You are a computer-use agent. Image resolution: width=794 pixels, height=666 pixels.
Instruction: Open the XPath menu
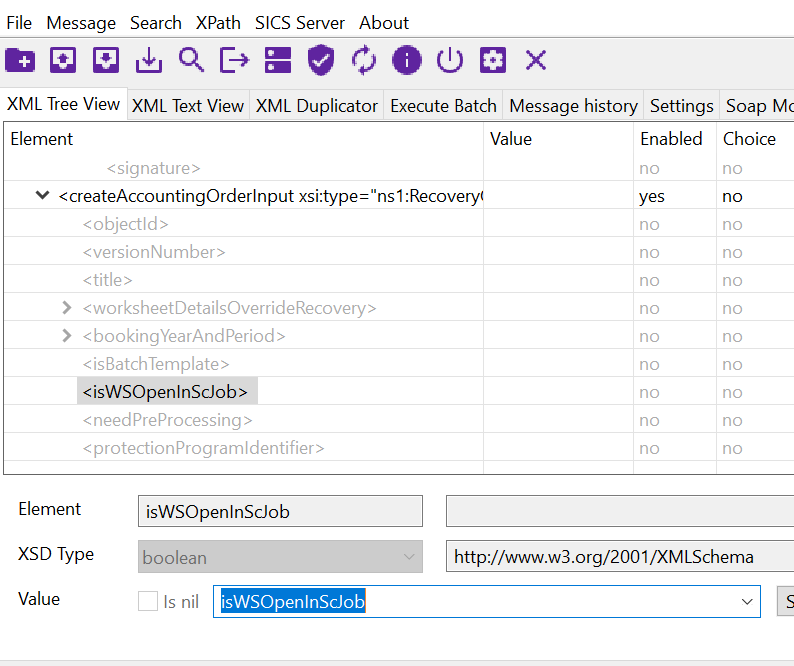pyautogui.click(x=218, y=22)
